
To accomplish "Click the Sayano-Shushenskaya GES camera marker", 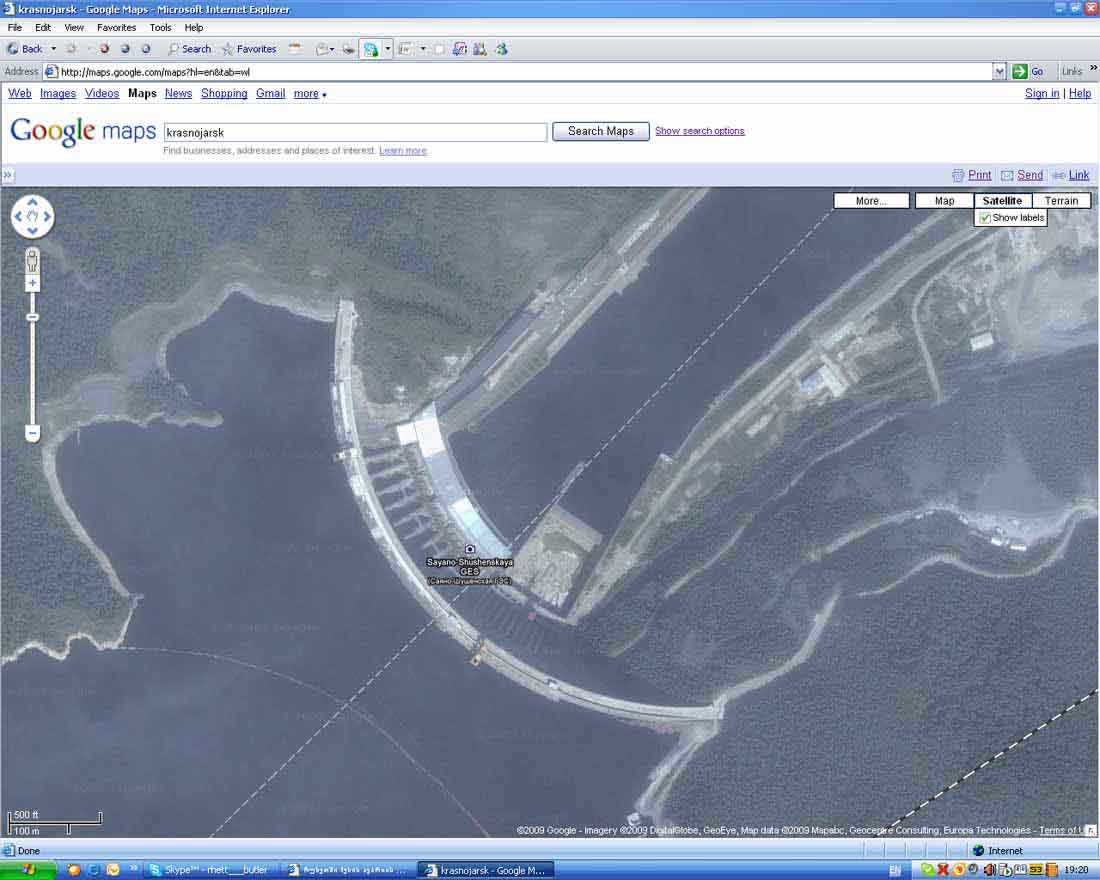I will click(470, 549).
